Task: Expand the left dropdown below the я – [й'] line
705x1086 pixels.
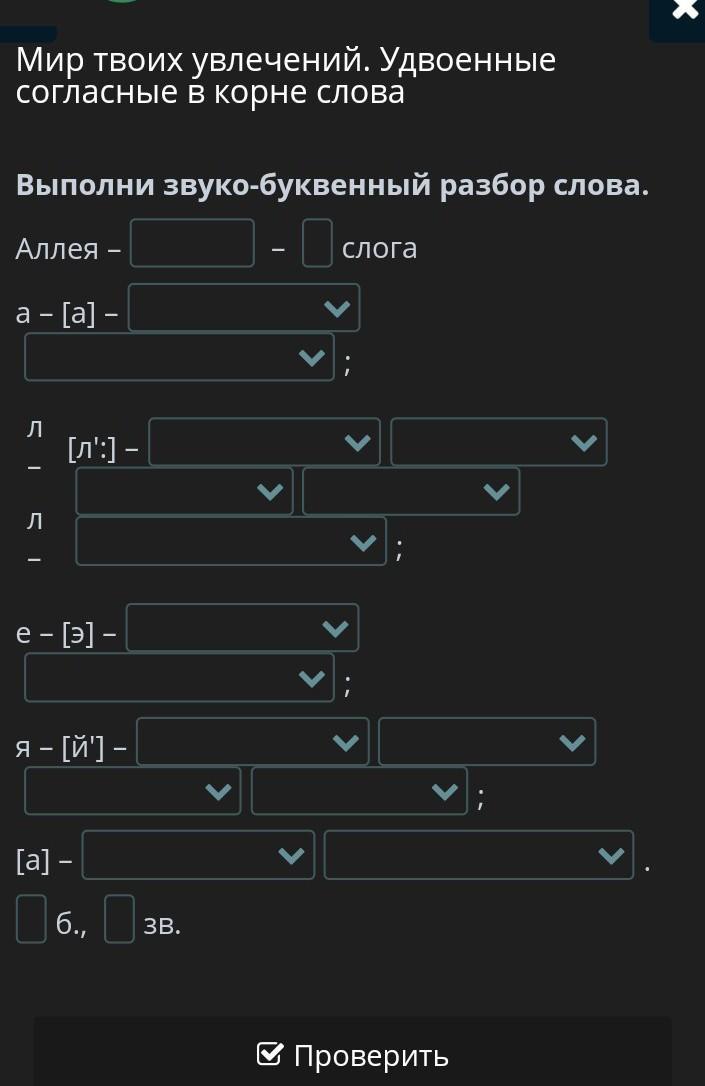Action: click(x=132, y=791)
